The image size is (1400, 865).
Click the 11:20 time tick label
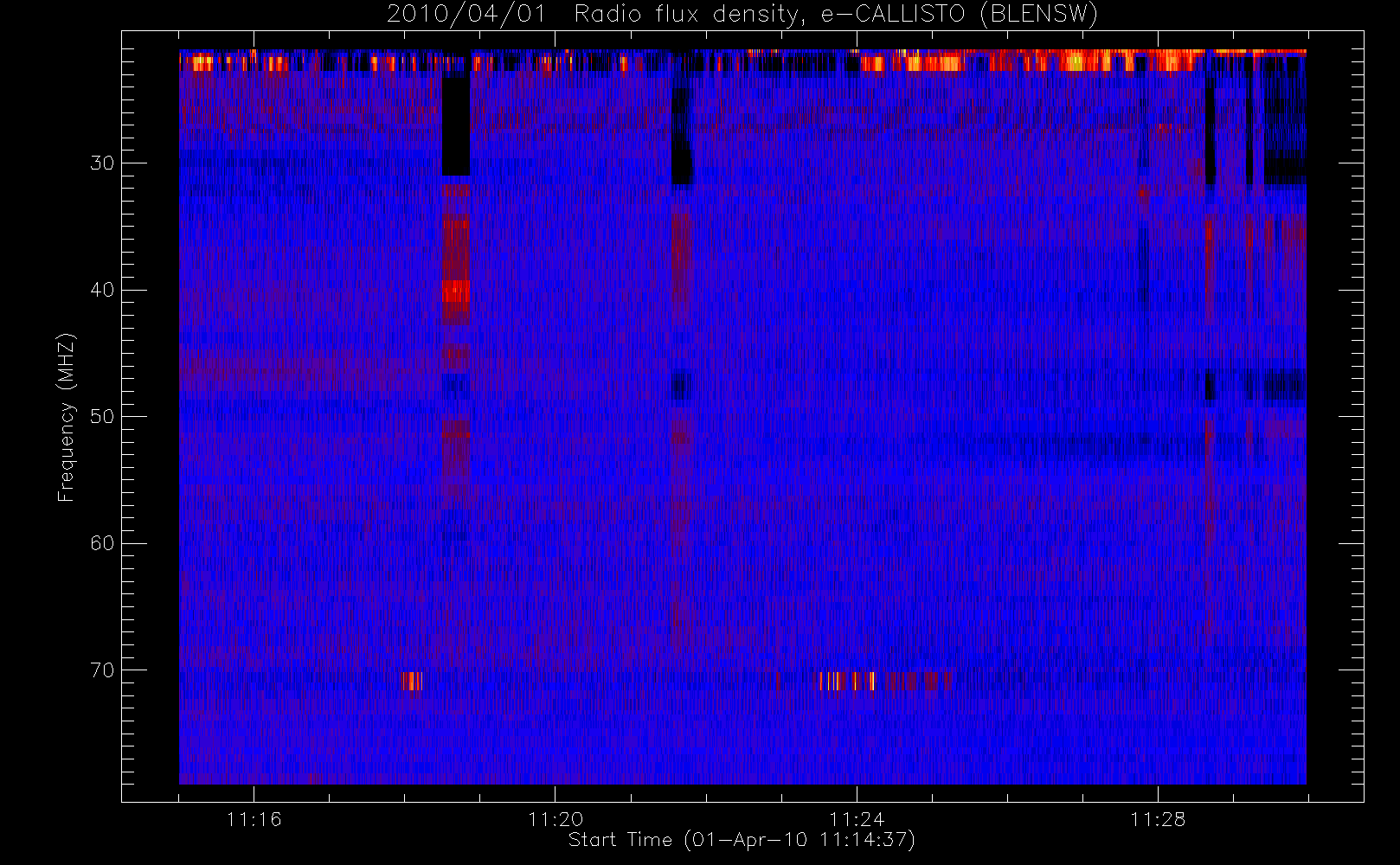point(555,819)
